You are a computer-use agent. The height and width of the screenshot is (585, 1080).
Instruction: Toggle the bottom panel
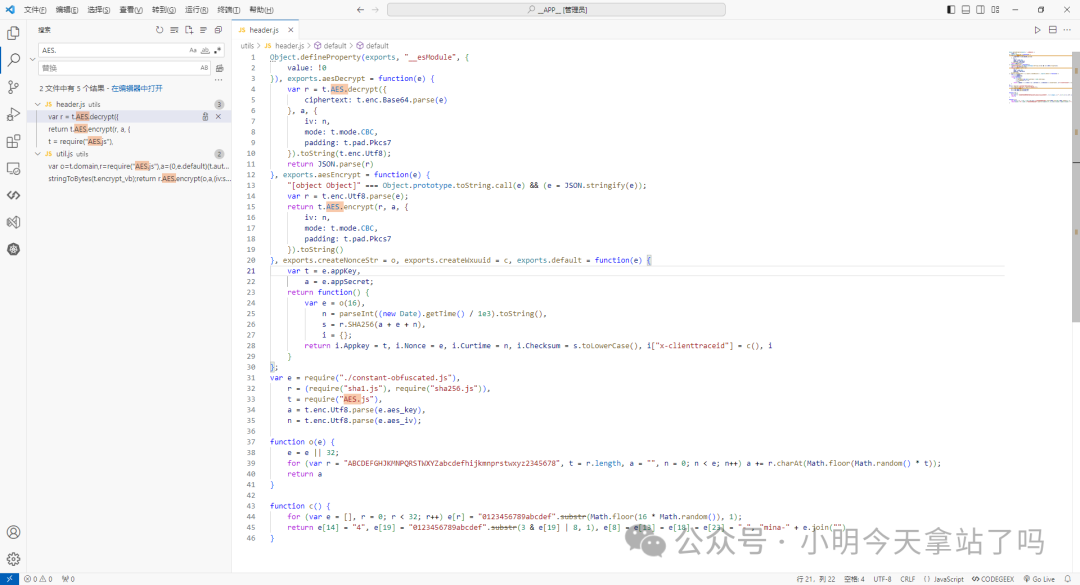[966, 10]
